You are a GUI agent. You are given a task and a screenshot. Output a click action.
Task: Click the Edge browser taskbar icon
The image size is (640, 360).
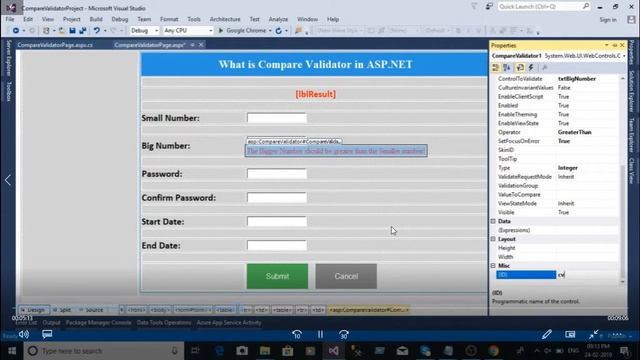pyautogui.click(x=219, y=351)
